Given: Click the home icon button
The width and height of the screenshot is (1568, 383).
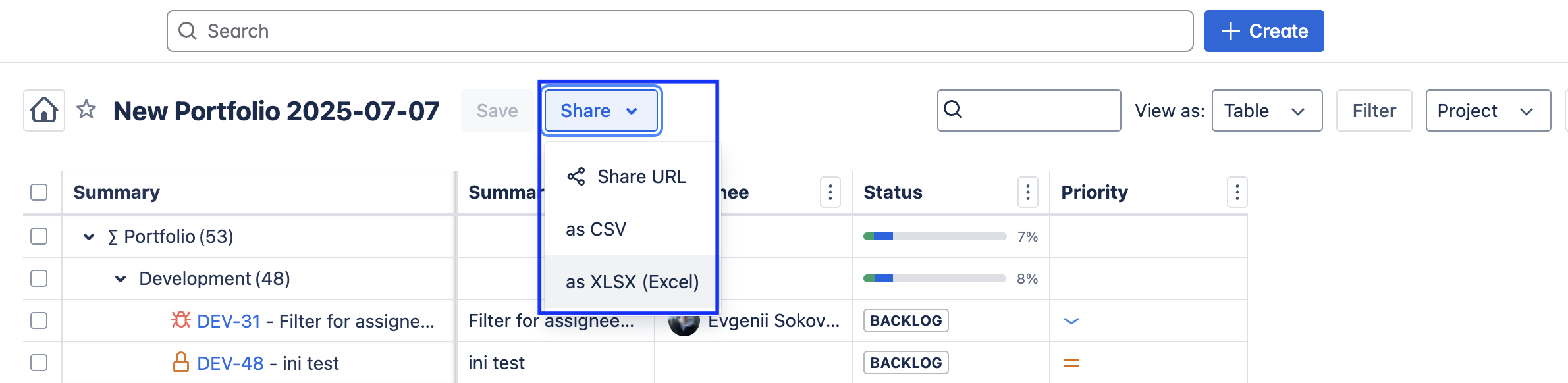Looking at the screenshot, I should (x=44, y=111).
